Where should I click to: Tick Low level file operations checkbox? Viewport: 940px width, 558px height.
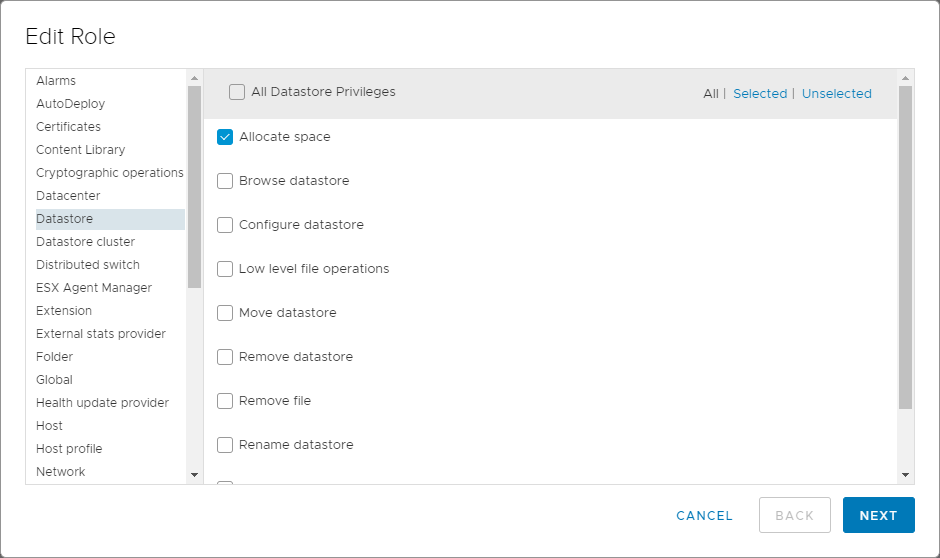[225, 269]
